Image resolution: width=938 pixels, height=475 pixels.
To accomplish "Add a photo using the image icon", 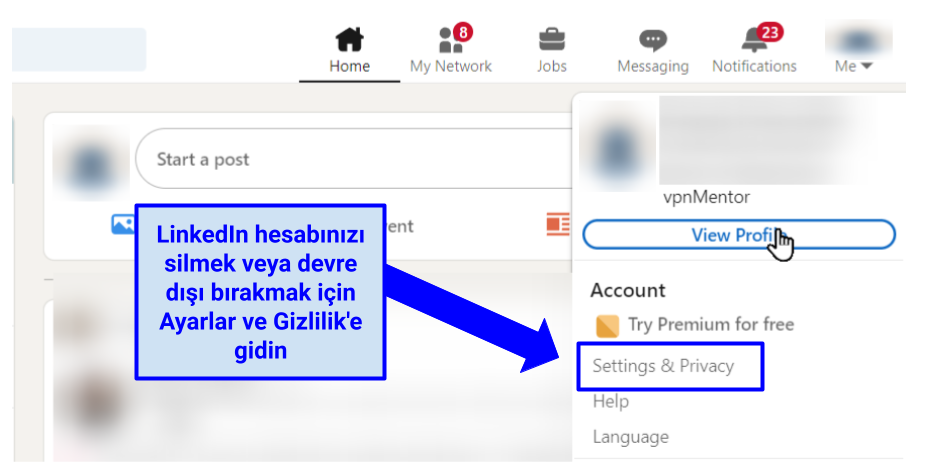I will point(123,225).
